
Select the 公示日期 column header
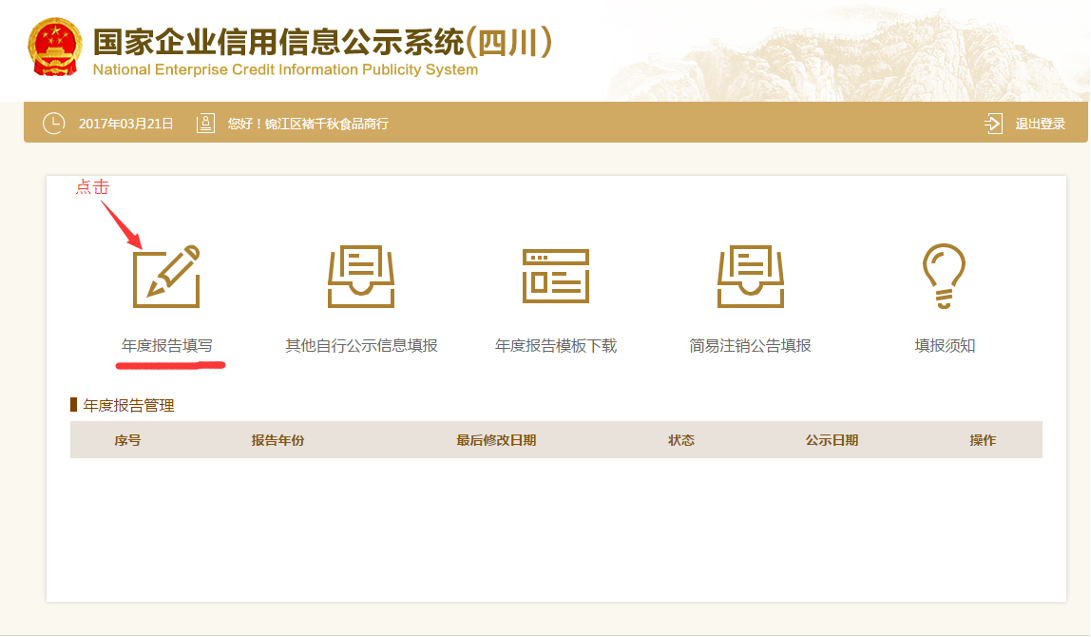click(832, 440)
